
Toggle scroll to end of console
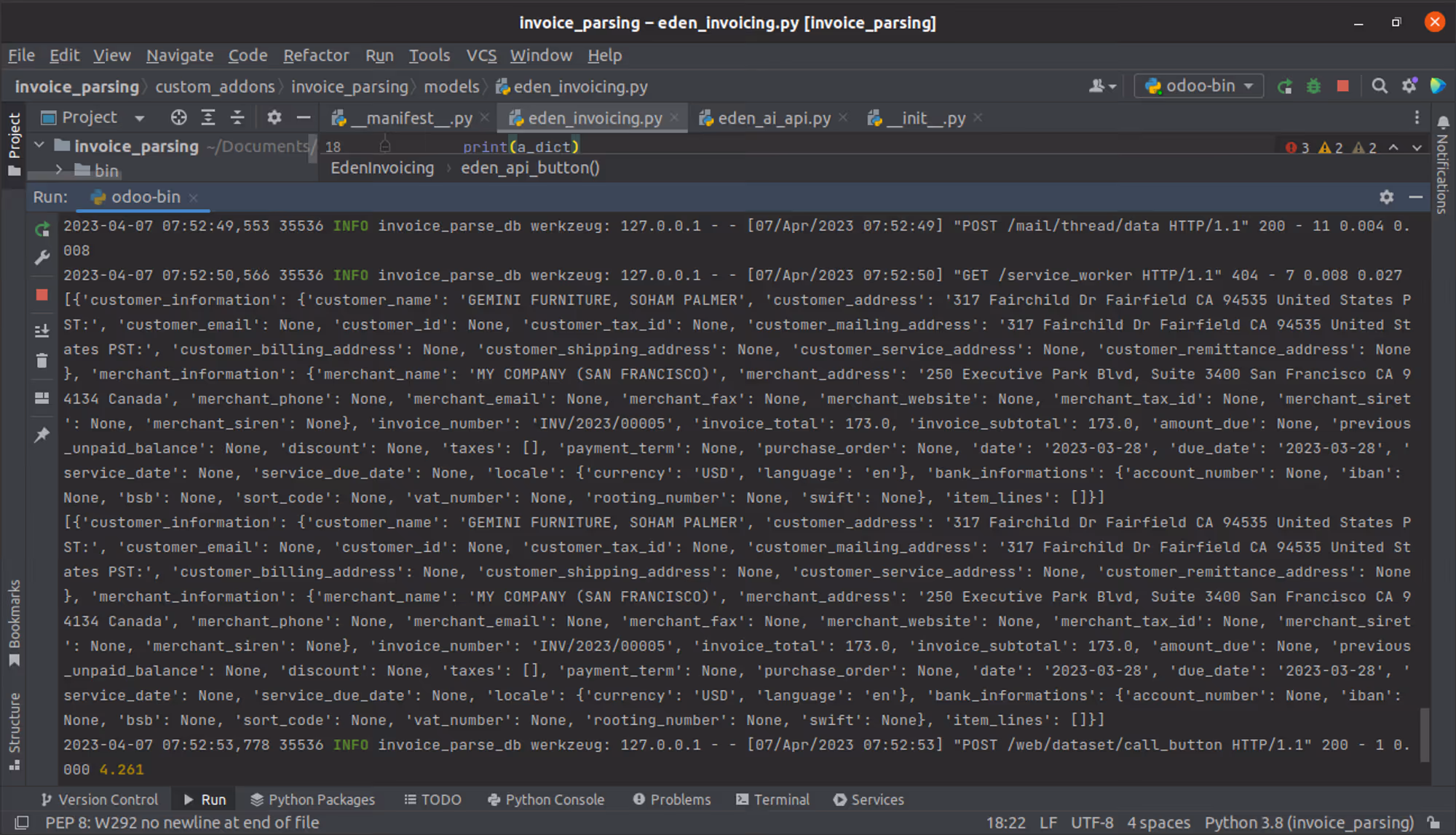[x=42, y=331]
